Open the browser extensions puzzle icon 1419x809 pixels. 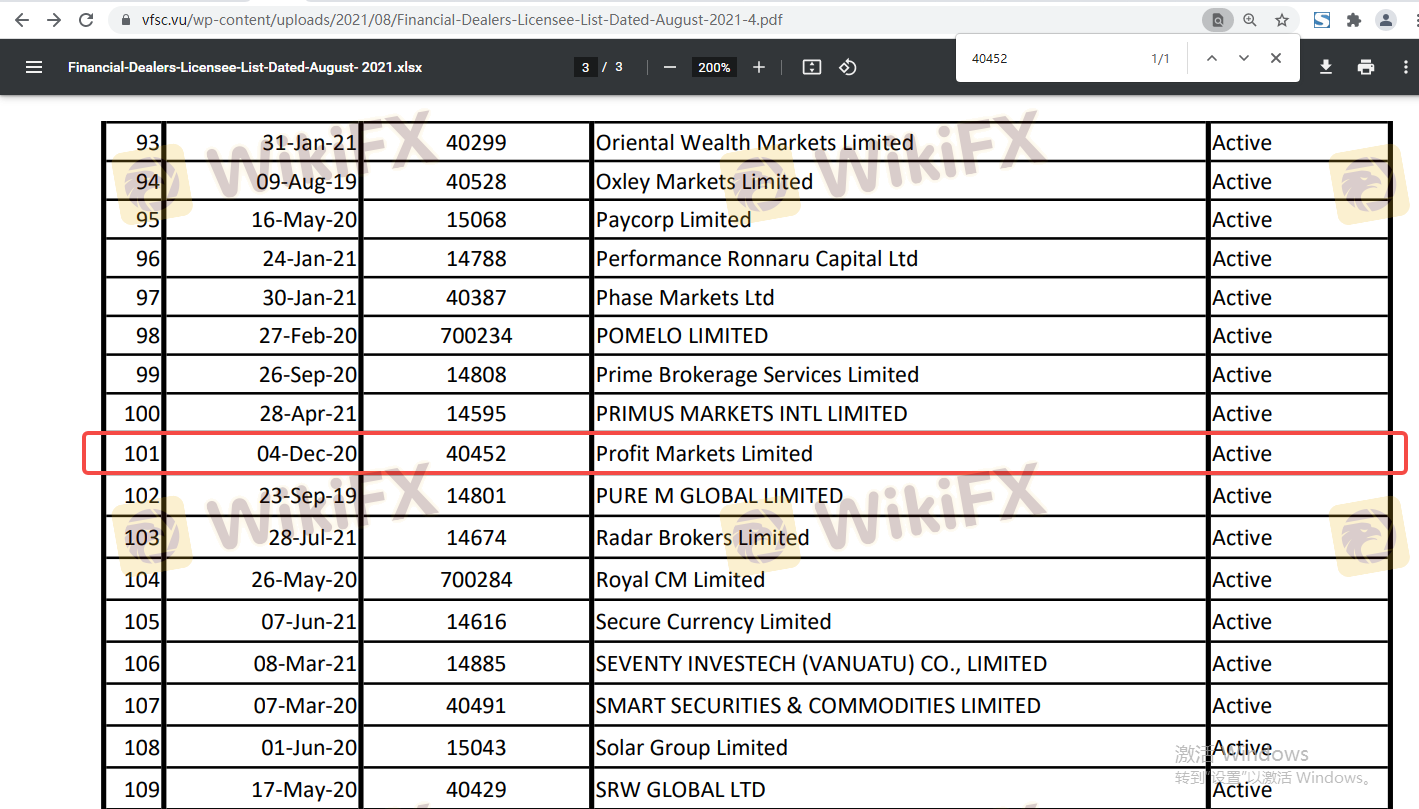tap(1354, 20)
